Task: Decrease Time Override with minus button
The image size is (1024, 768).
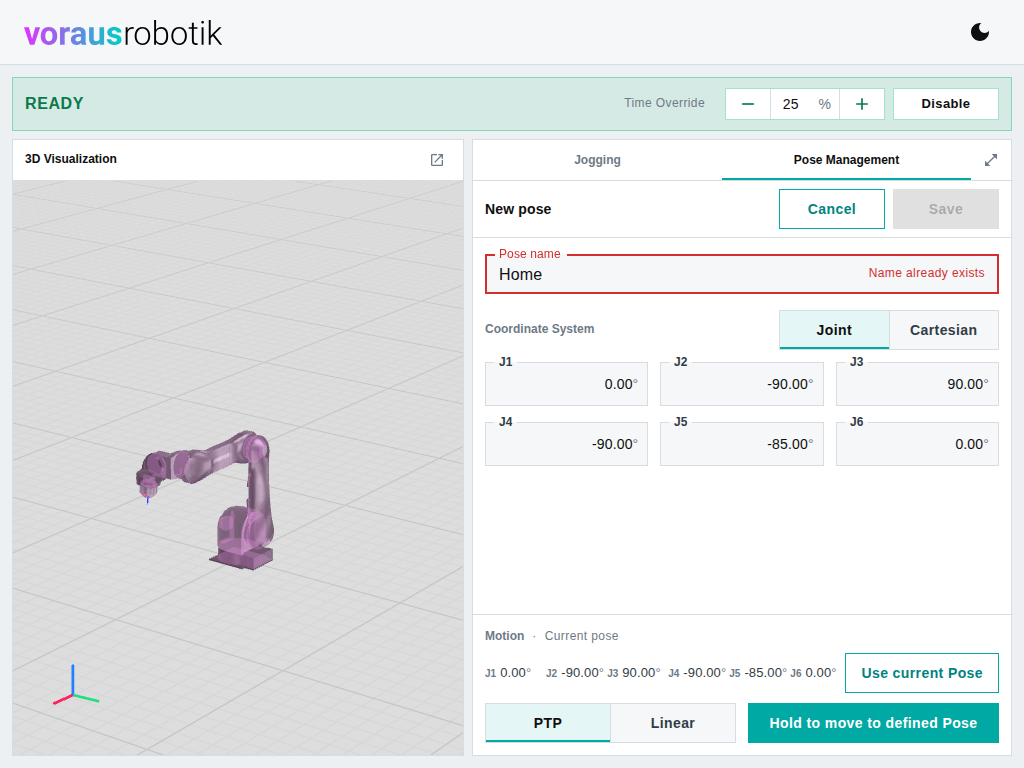Action: pos(748,104)
